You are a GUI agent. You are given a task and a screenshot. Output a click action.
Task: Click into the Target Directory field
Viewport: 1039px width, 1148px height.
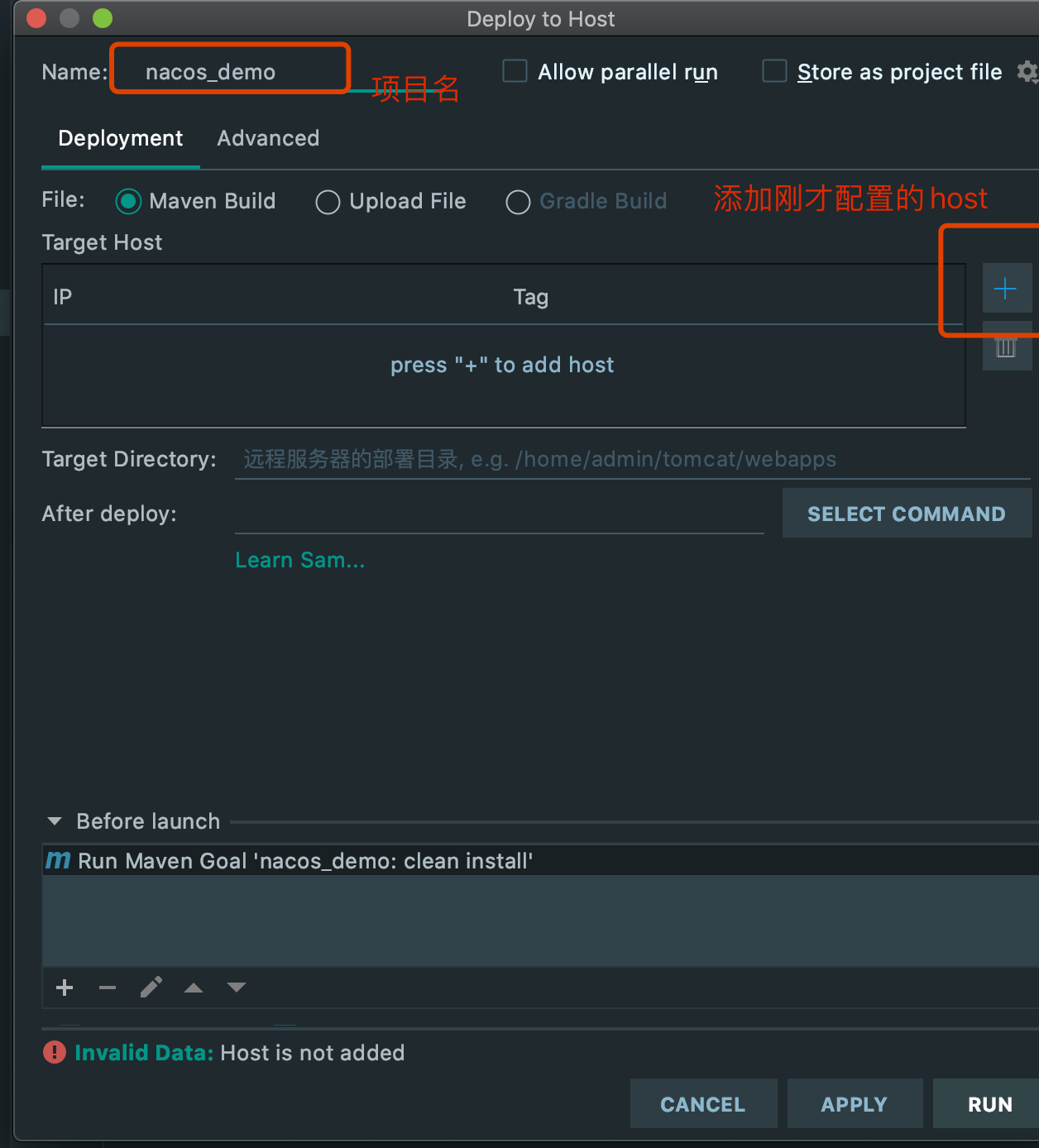633,459
